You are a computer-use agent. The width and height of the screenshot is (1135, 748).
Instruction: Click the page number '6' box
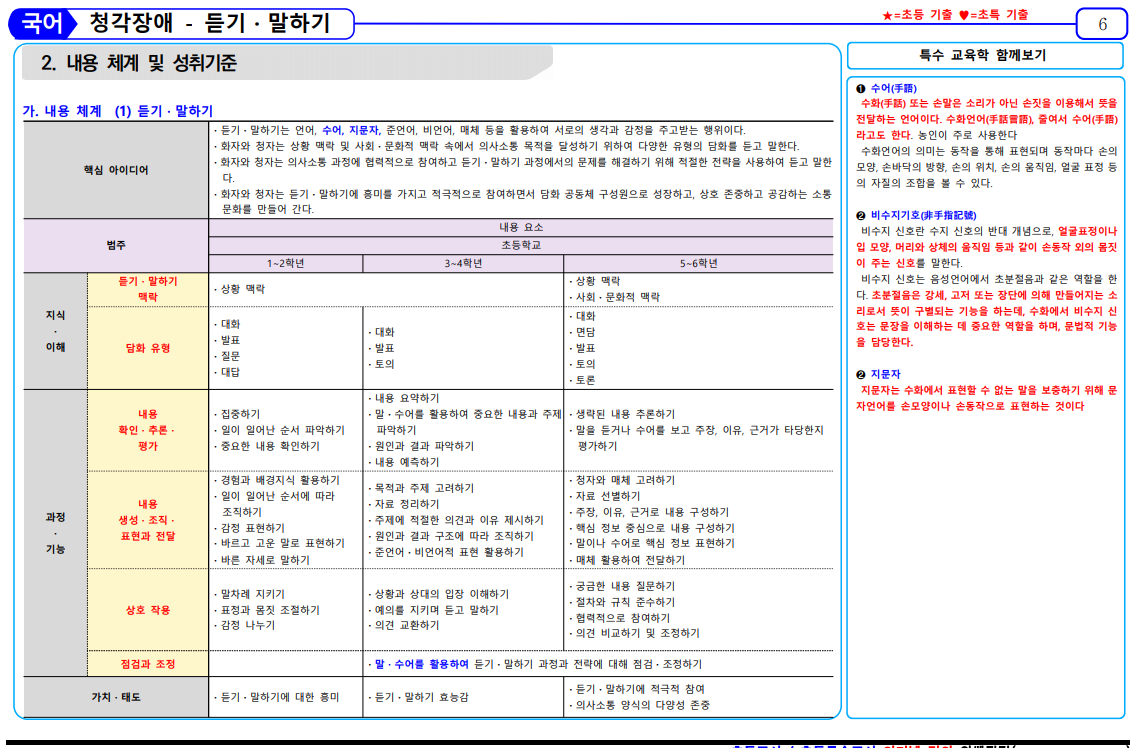1102,24
